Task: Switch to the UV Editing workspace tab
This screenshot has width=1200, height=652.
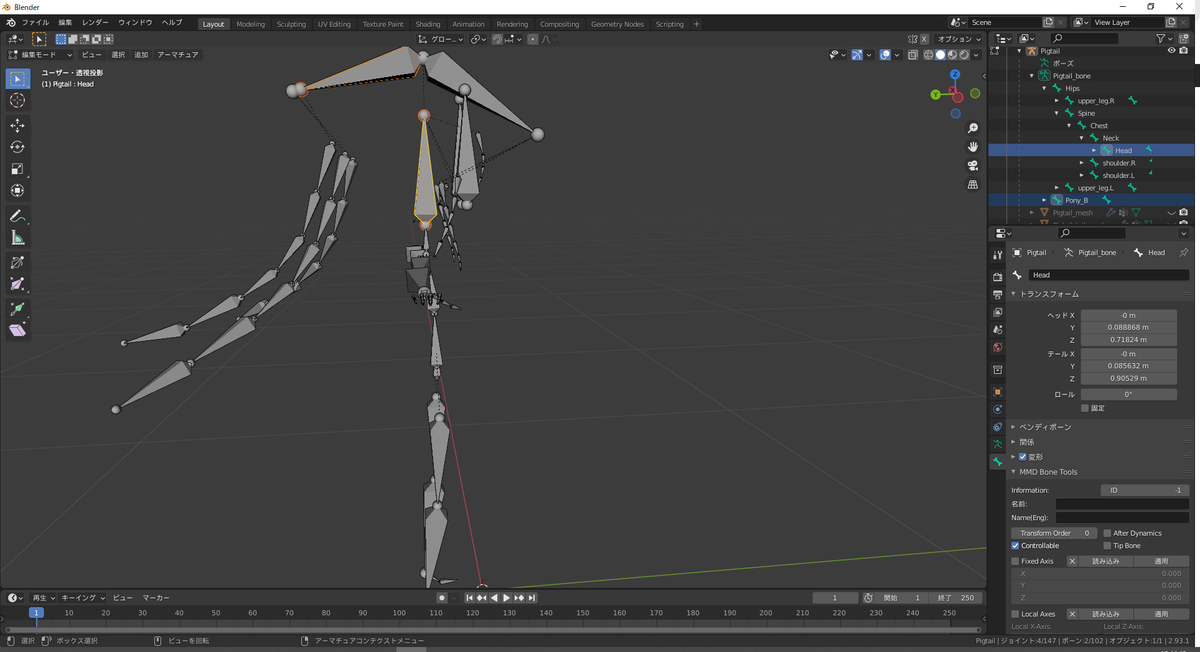Action: pos(334,24)
